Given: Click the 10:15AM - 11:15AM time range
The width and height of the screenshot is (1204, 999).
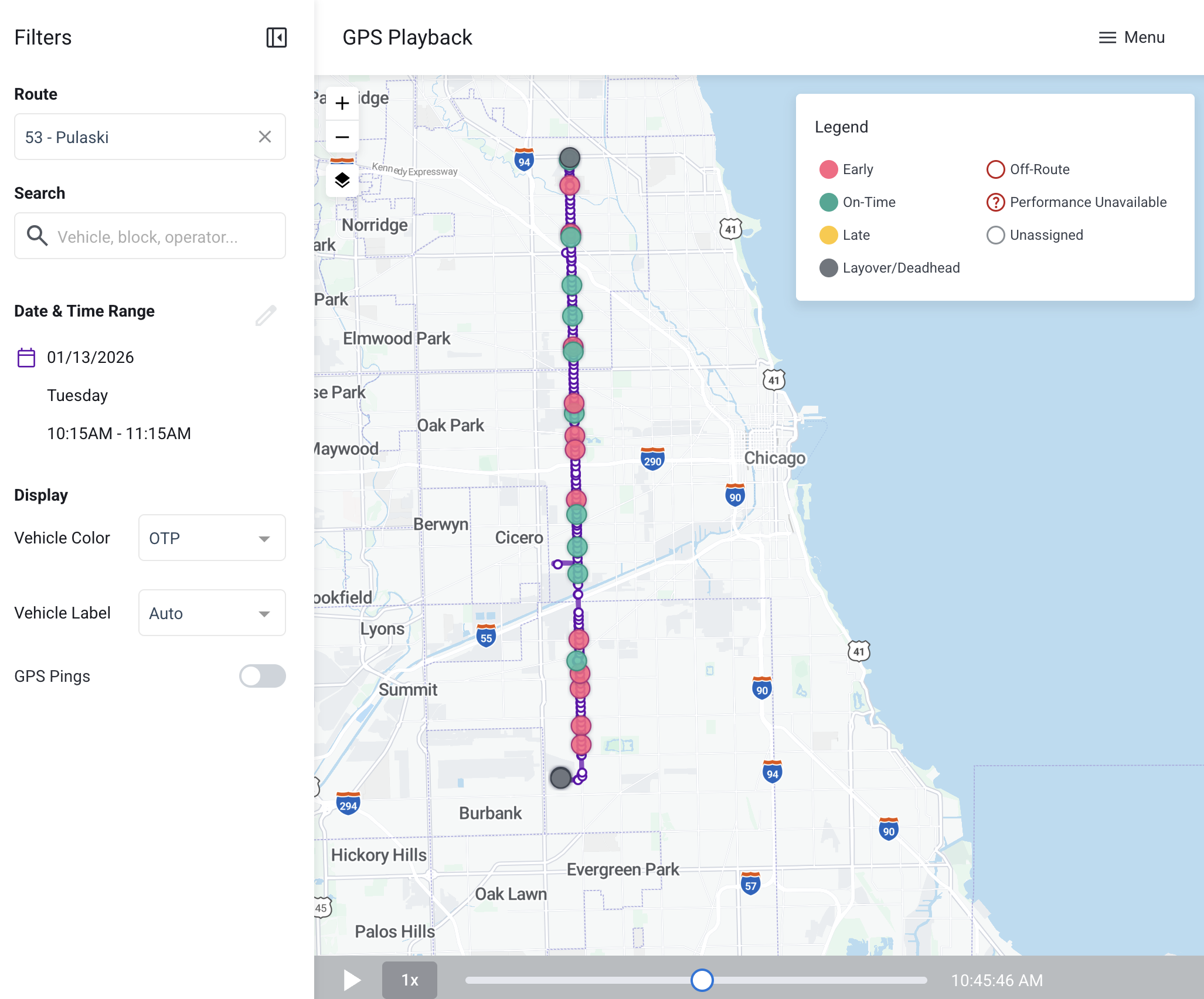Looking at the screenshot, I should (x=119, y=433).
